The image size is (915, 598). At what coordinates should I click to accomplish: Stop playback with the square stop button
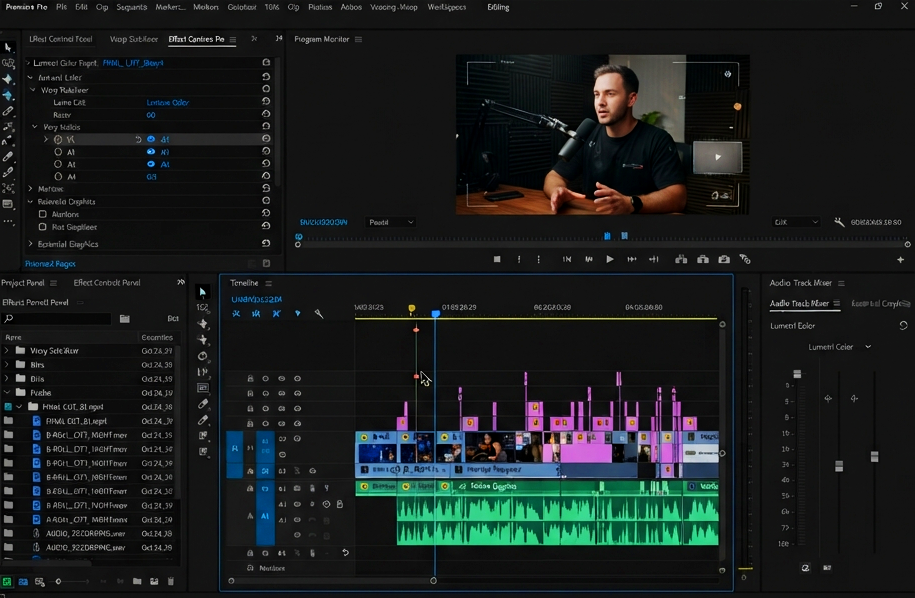click(497, 259)
